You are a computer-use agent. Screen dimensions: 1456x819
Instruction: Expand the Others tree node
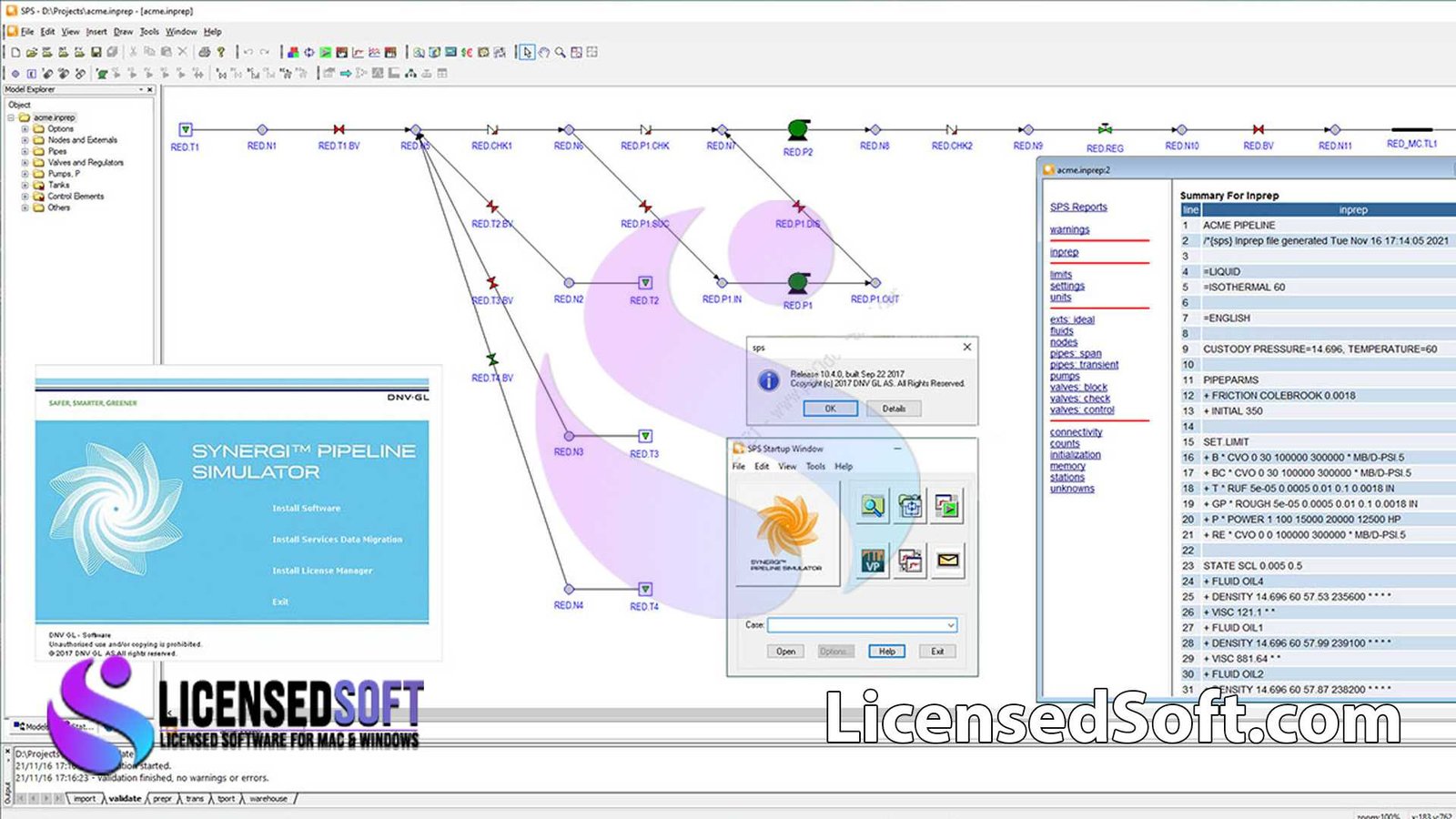pos(25,207)
